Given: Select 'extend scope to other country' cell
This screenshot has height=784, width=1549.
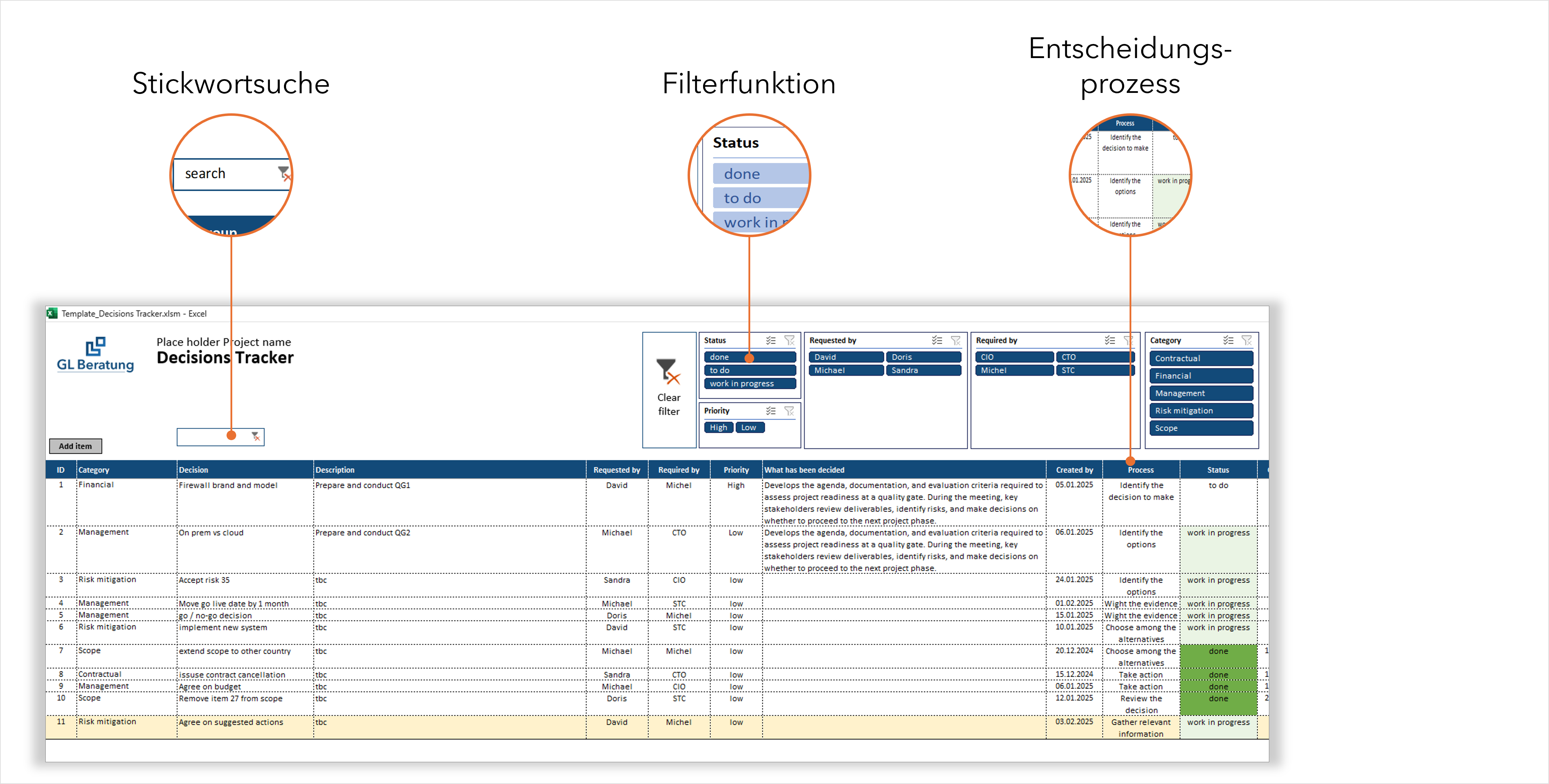Looking at the screenshot, I should click(245, 657).
